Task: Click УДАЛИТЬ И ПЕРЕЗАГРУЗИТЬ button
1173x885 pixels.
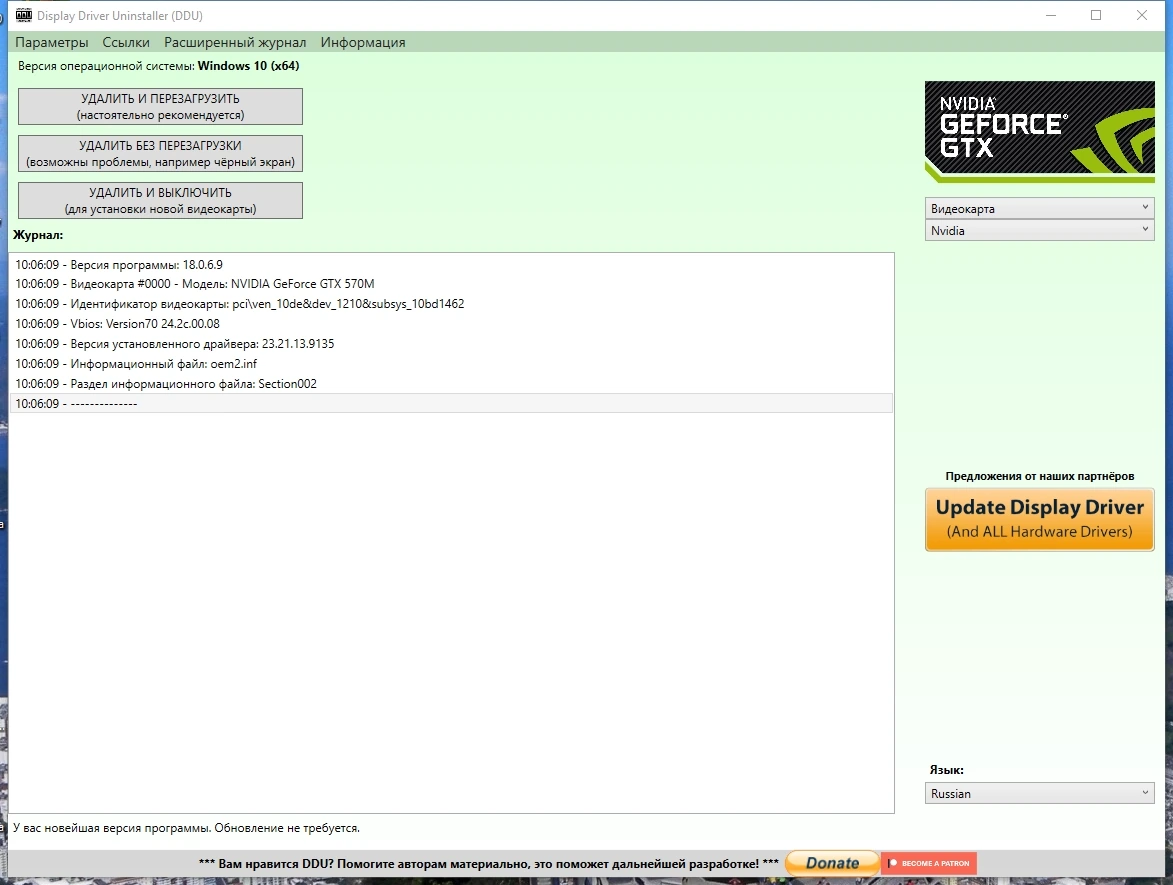Action: point(160,106)
